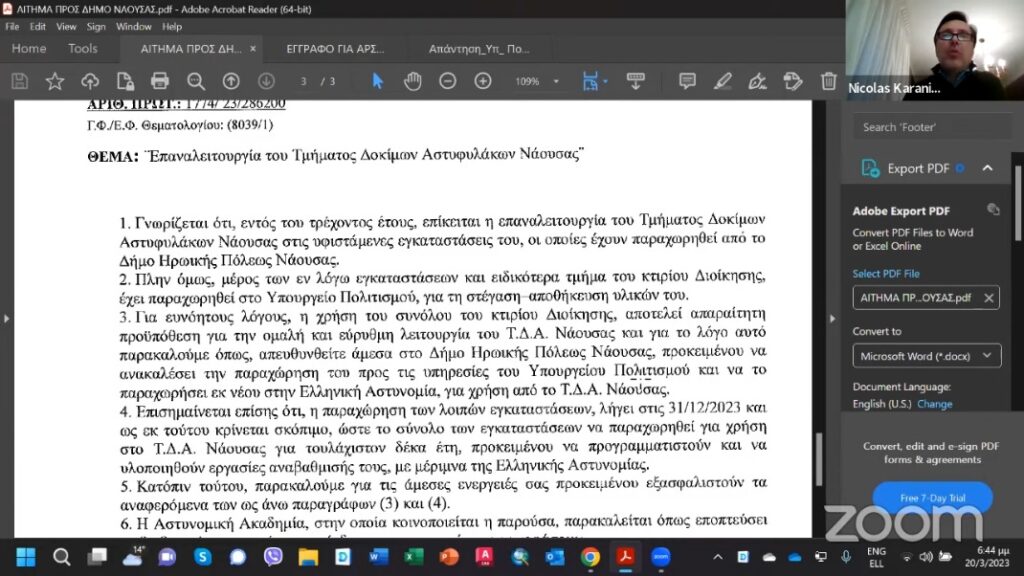Click the Free 7-Day Trial button

click(932, 497)
